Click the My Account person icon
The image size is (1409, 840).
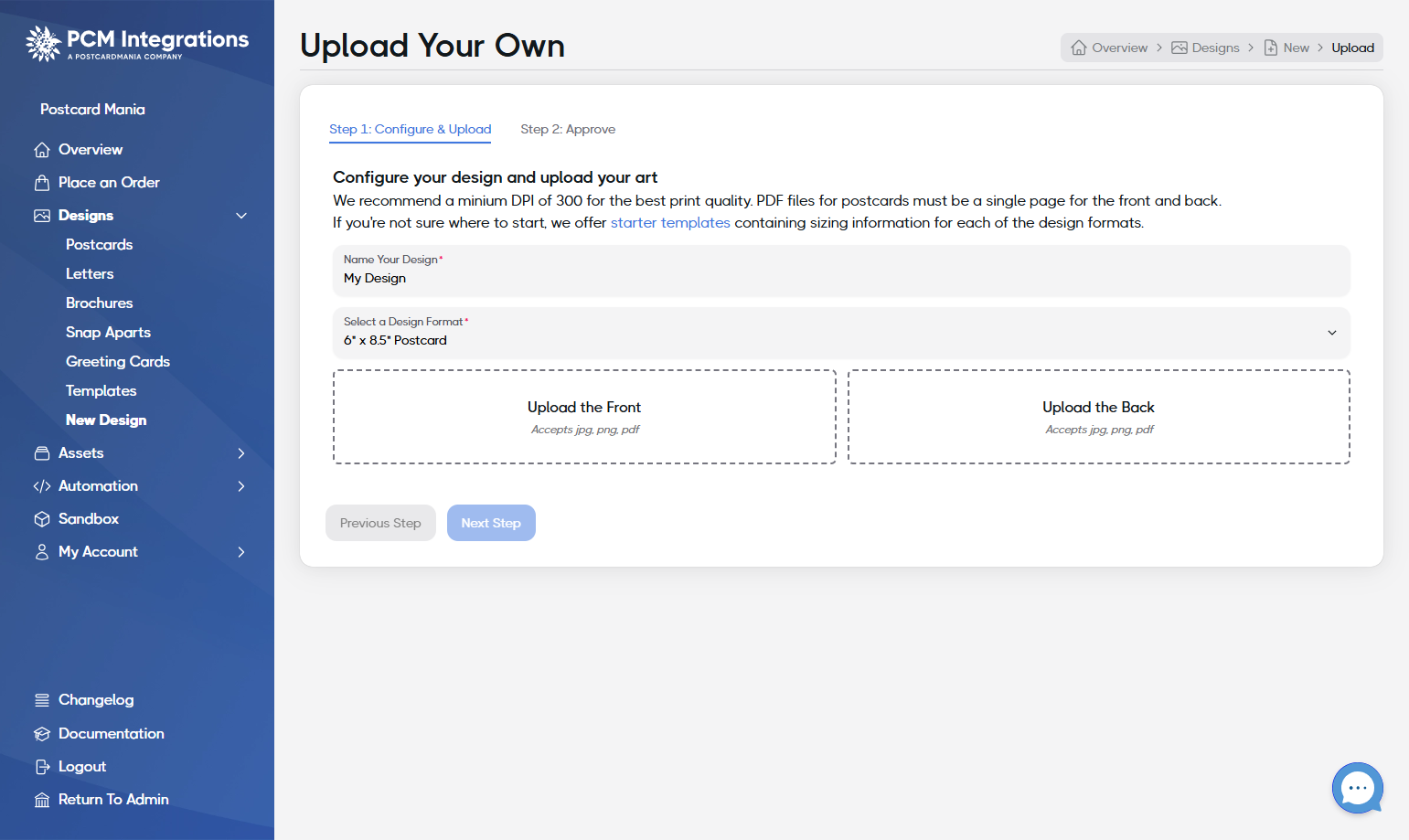tap(42, 552)
